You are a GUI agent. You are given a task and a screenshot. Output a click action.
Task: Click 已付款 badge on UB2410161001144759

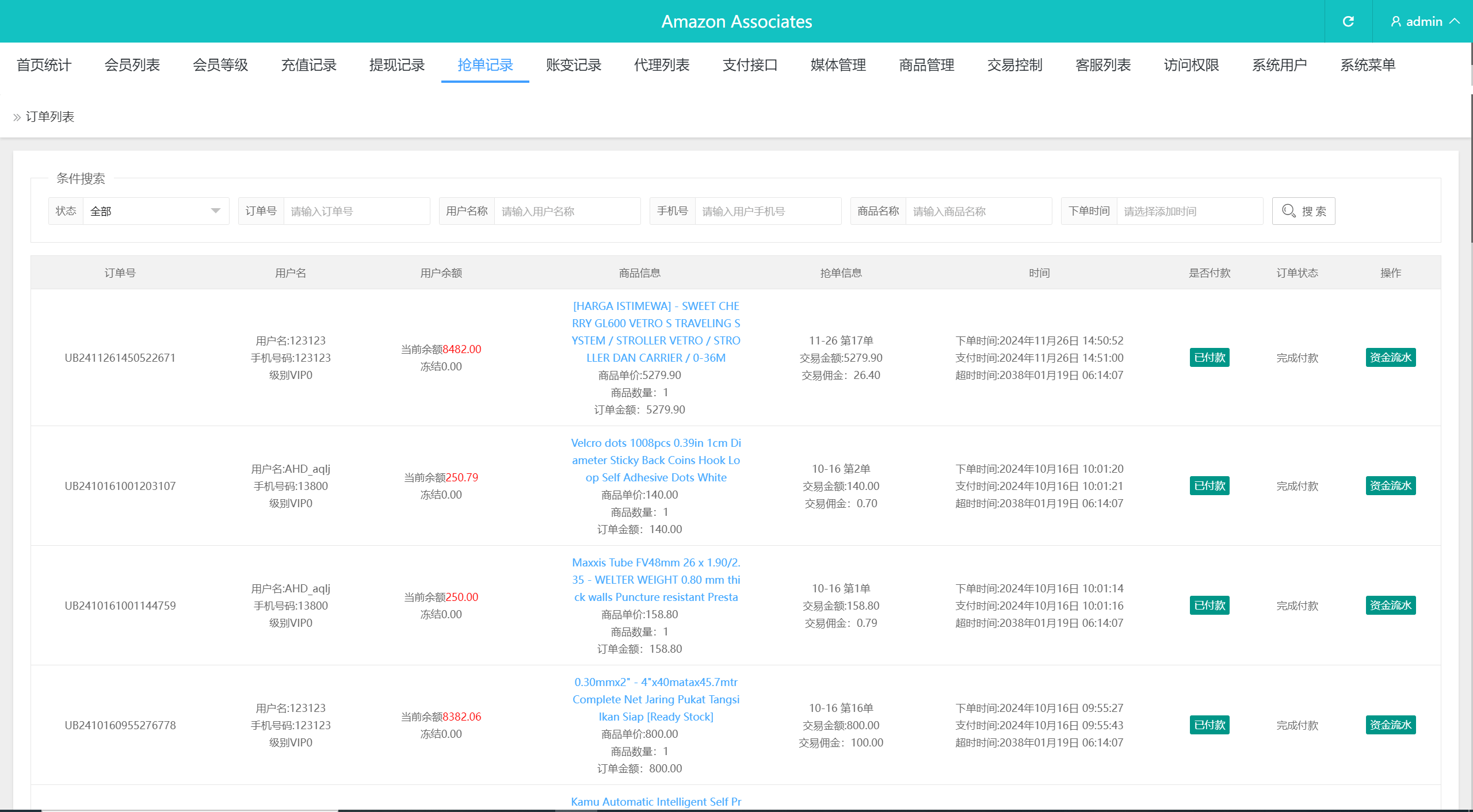[1208, 605]
